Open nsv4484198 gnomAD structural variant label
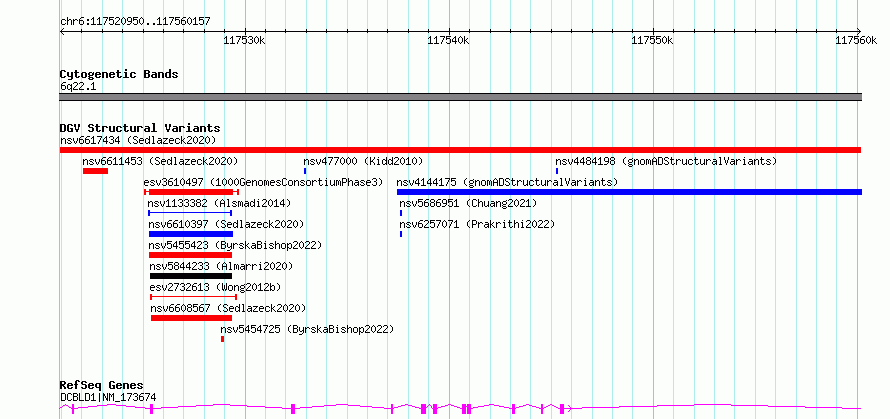This screenshot has height=419, width=890. [666, 161]
